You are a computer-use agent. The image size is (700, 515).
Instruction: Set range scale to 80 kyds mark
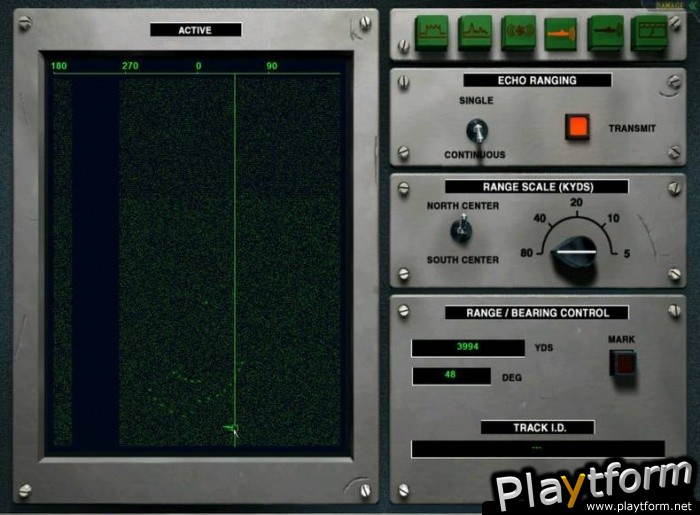(x=524, y=253)
